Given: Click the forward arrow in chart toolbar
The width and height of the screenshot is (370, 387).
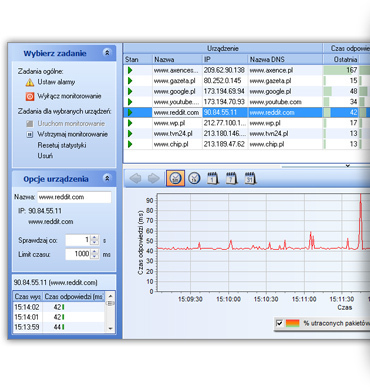Looking at the screenshot, I should (x=153, y=178).
